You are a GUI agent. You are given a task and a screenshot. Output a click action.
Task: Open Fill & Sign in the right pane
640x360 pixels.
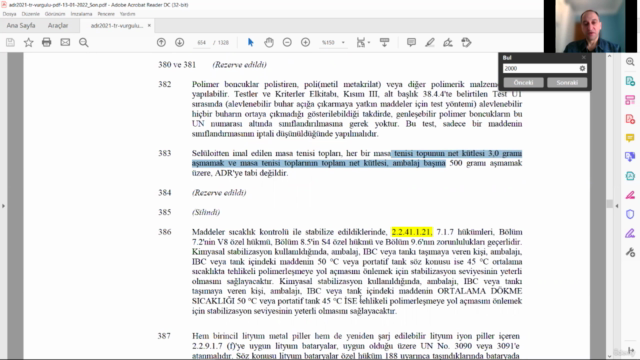point(630,233)
